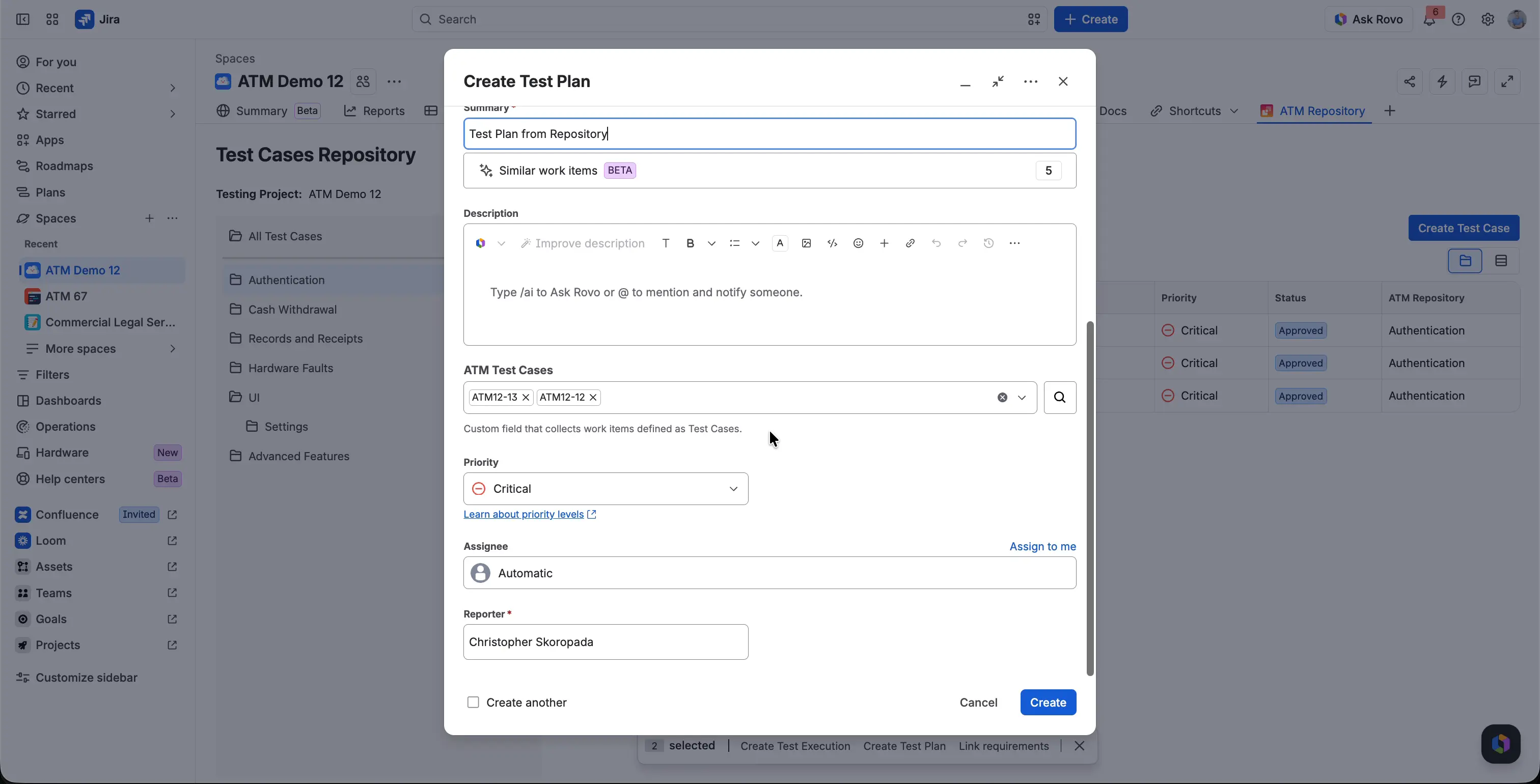The image size is (1540, 784).
Task: Expand list options chevron
Action: click(756, 243)
